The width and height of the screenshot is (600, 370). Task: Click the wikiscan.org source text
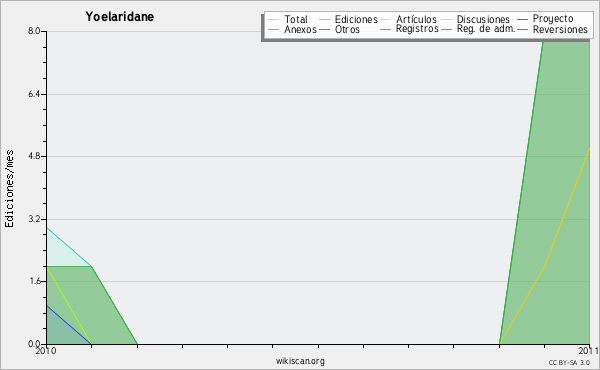click(x=300, y=361)
